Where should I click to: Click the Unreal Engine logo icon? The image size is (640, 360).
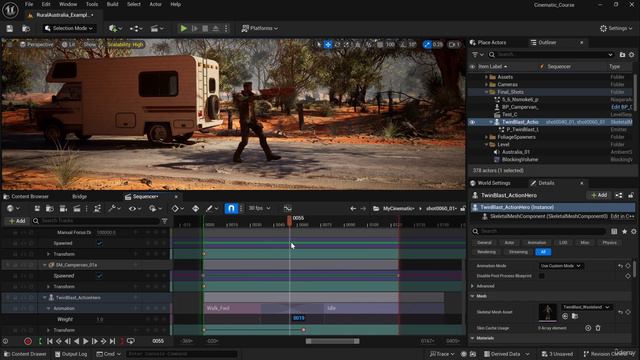click(x=10, y=10)
